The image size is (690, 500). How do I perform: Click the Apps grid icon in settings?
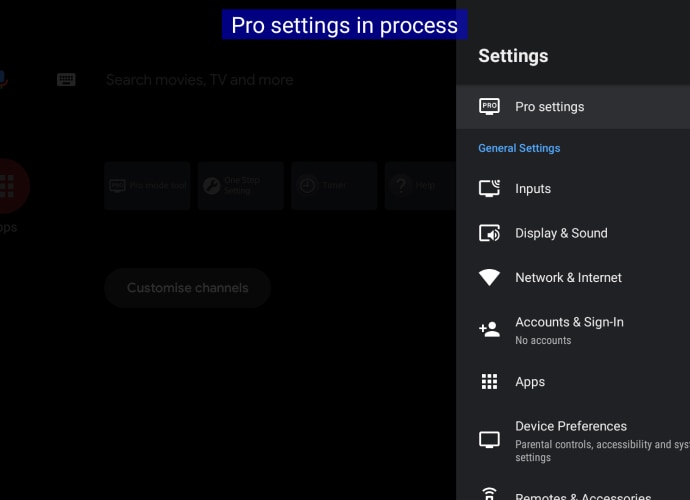pos(489,382)
